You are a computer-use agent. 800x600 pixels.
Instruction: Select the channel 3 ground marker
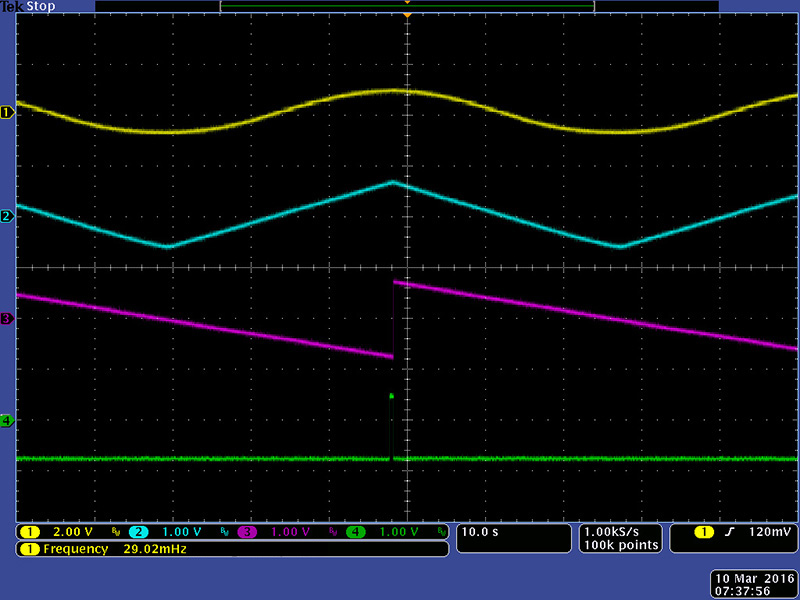click(x=7, y=318)
